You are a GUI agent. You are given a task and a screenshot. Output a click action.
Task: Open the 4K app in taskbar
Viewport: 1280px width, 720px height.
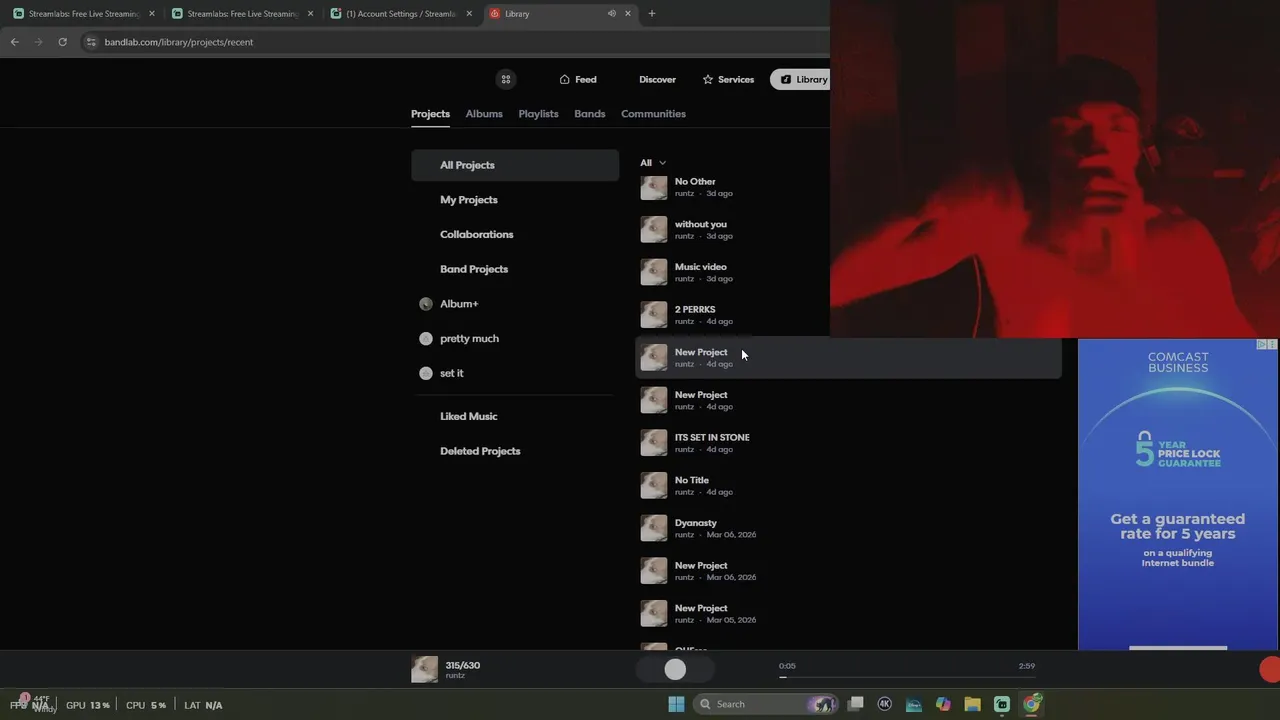tap(884, 704)
